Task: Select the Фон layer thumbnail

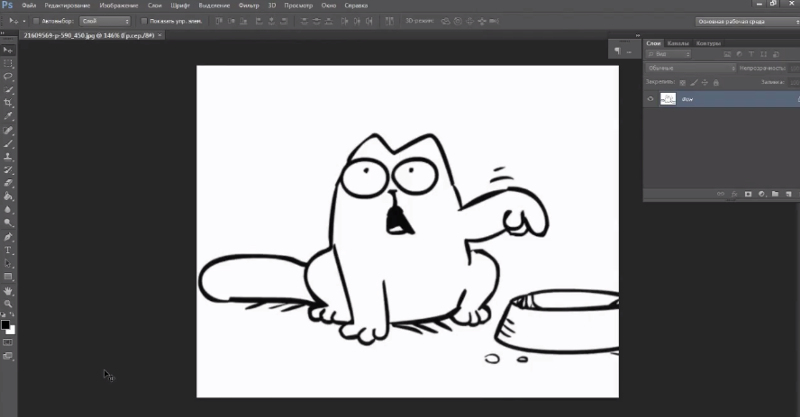Action: [668, 99]
